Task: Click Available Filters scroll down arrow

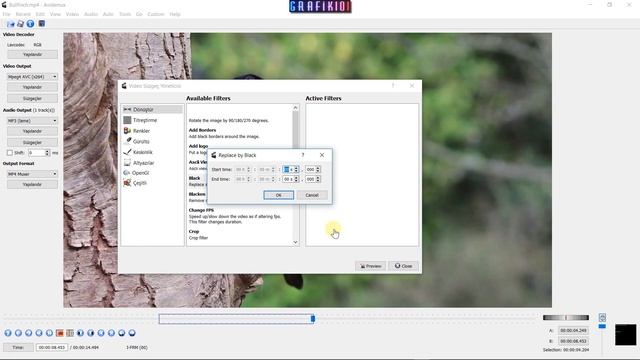Action: (x=296, y=242)
